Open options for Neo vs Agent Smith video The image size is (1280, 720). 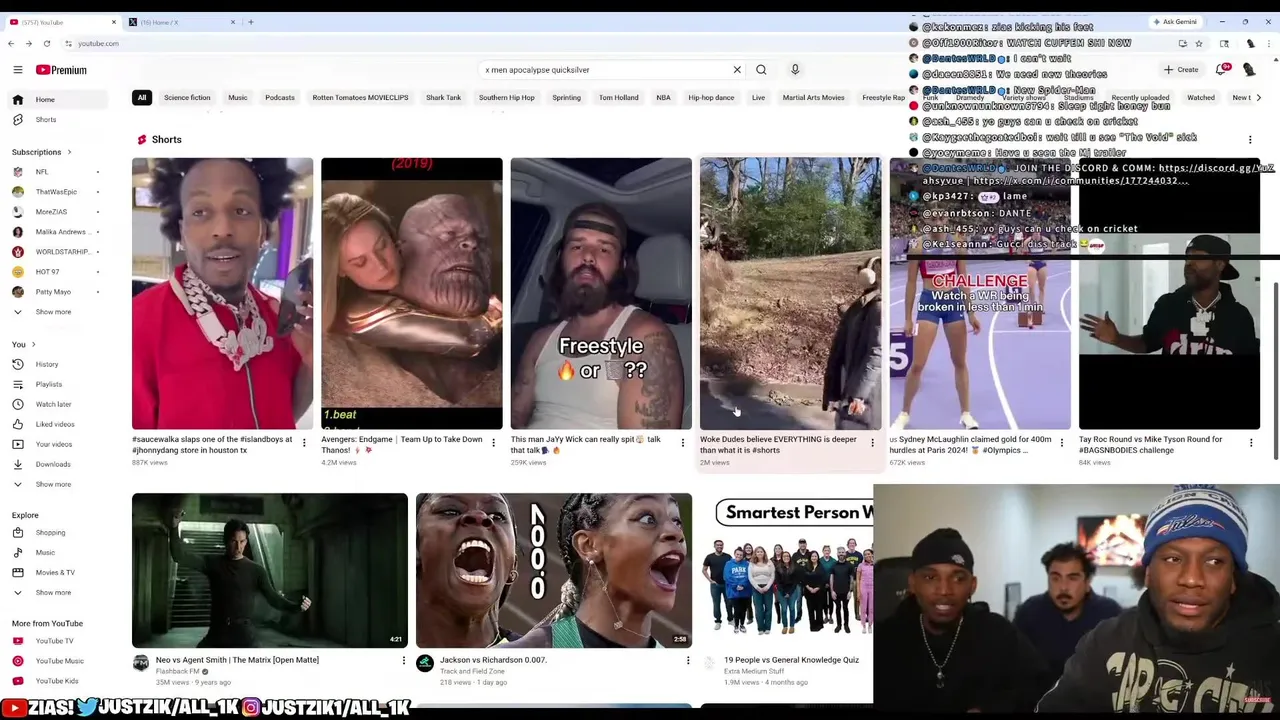point(404,661)
